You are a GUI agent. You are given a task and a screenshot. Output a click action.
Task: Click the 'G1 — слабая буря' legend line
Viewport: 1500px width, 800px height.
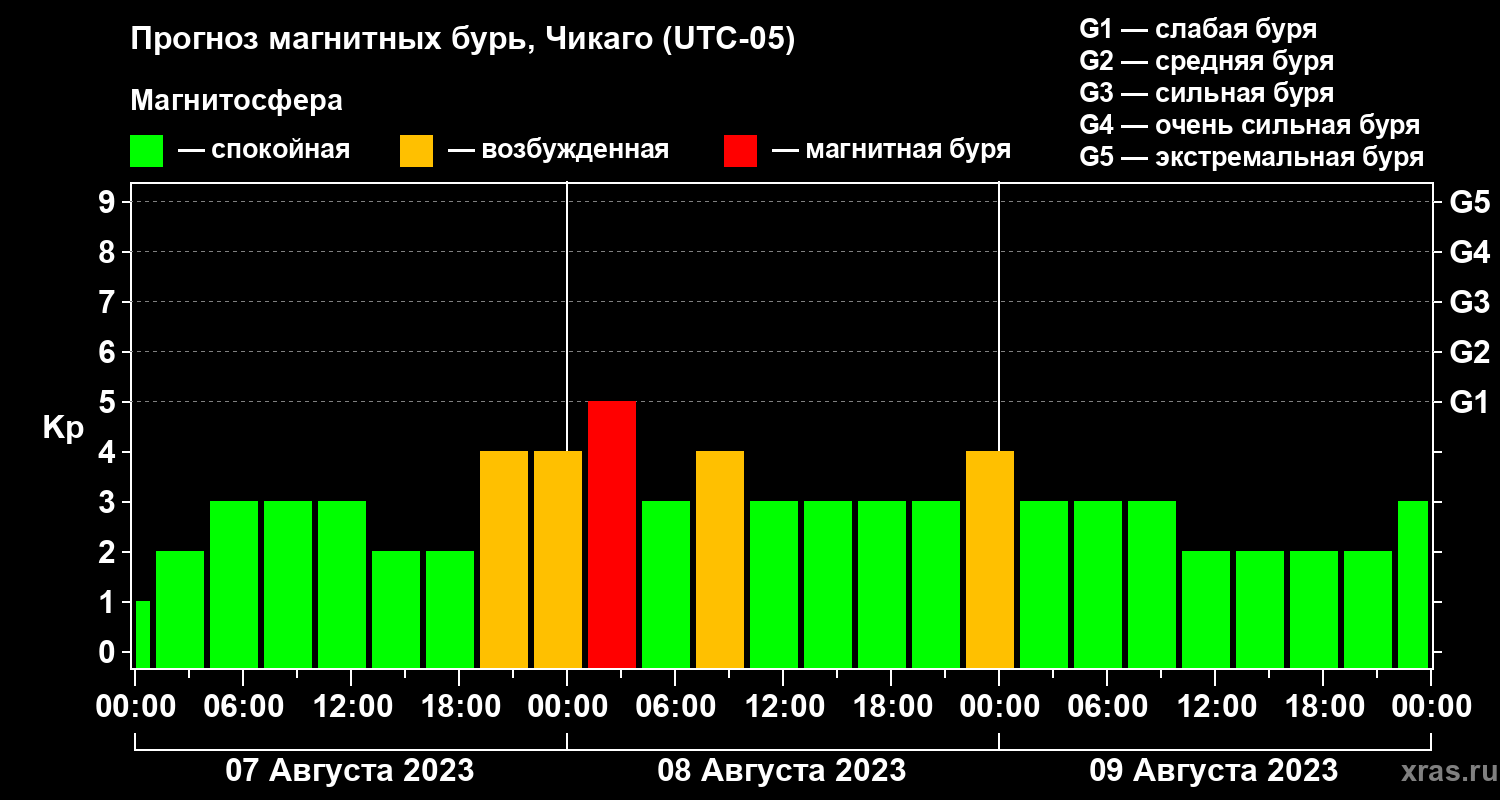coord(1198,29)
